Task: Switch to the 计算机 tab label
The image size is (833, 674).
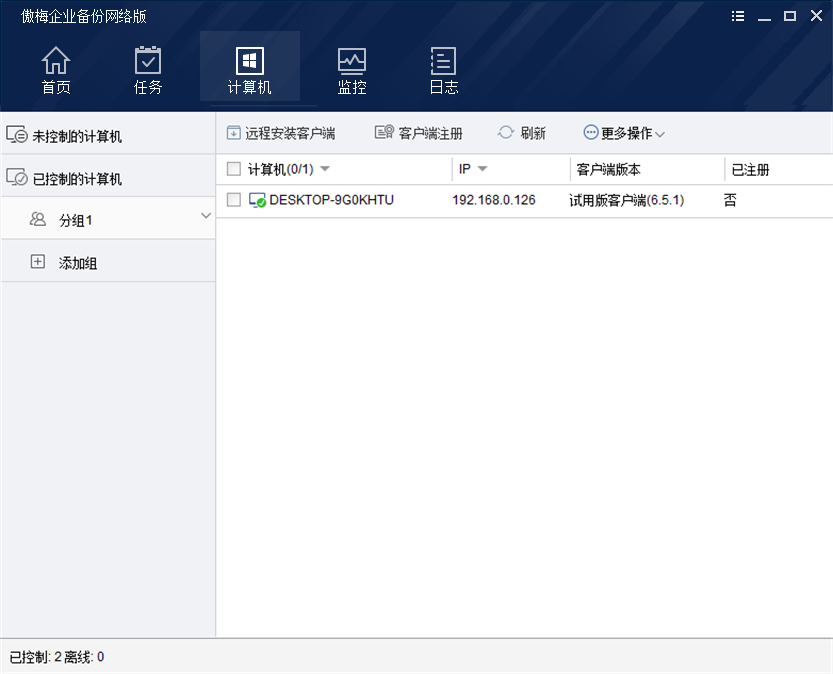Action: (250, 87)
